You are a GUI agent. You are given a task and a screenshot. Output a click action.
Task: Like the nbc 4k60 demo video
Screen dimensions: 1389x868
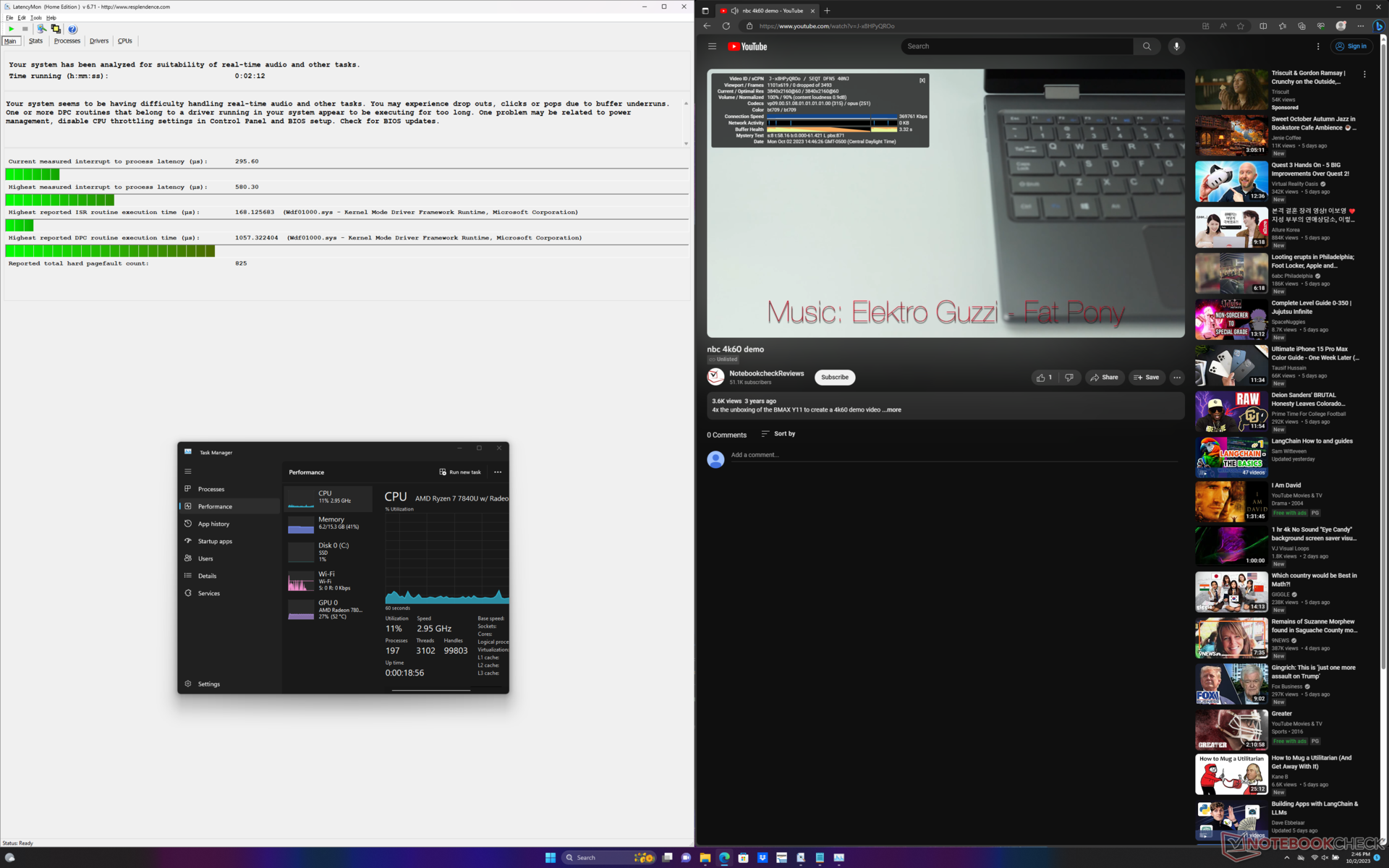(x=1044, y=378)
